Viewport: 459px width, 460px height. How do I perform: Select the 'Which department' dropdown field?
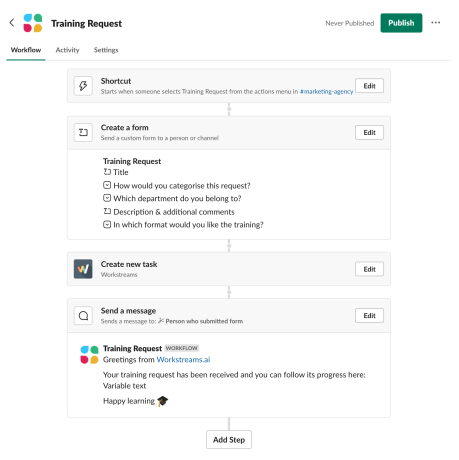pos(172,199)
